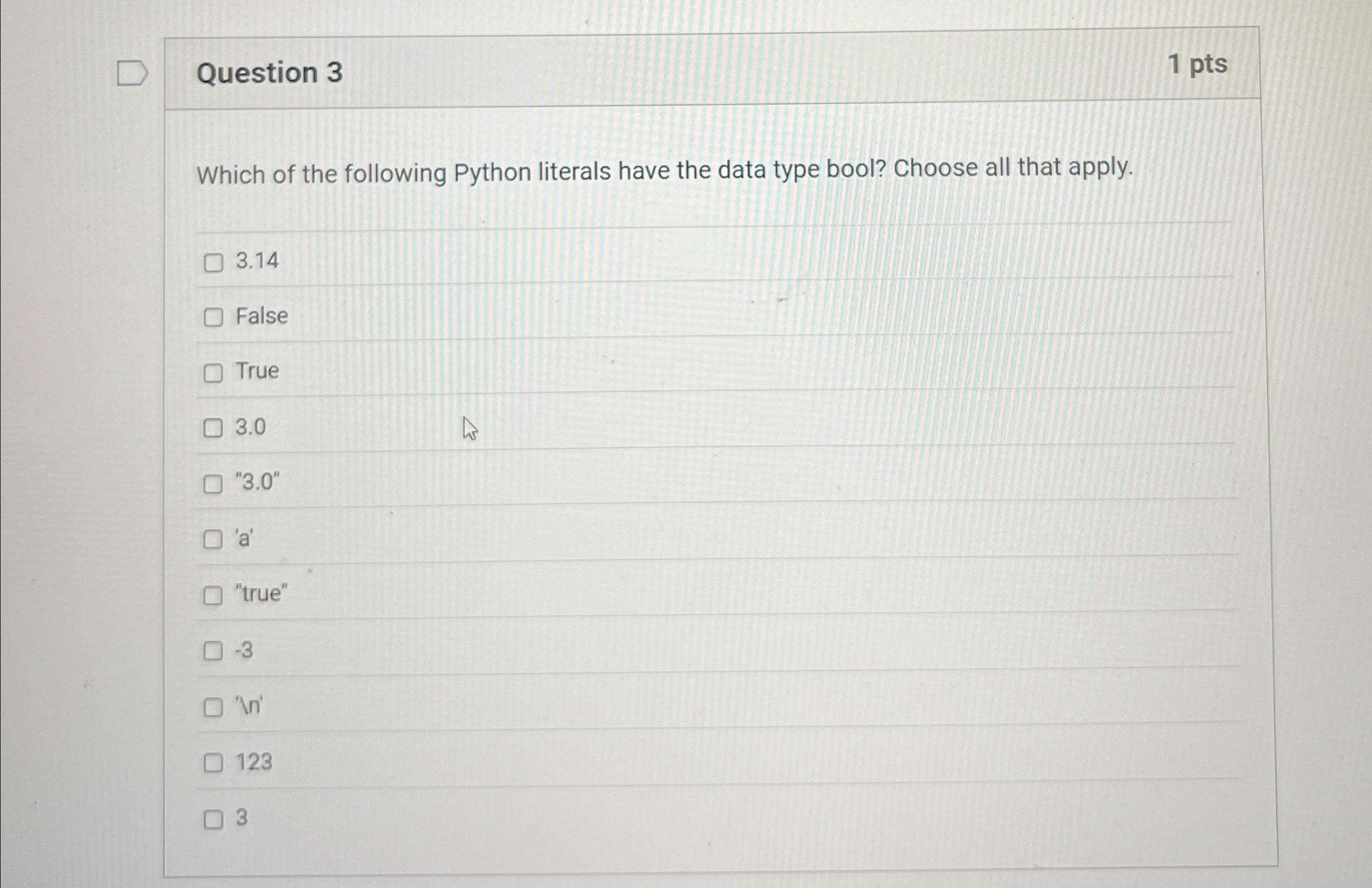Check the "3.0" string option
Image resolution: width=1372 pixels, height=888 pixels.
(214, 483)
